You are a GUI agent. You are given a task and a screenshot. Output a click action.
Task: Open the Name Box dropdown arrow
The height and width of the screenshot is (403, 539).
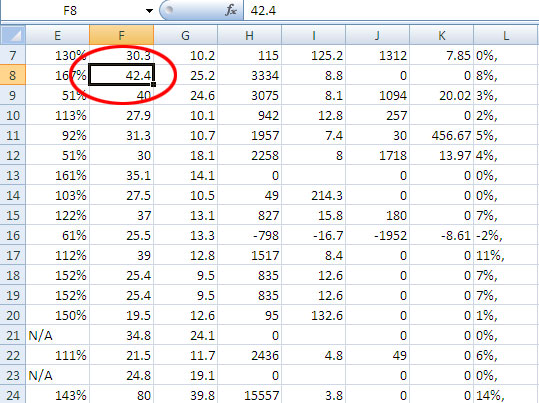point(149,11)
